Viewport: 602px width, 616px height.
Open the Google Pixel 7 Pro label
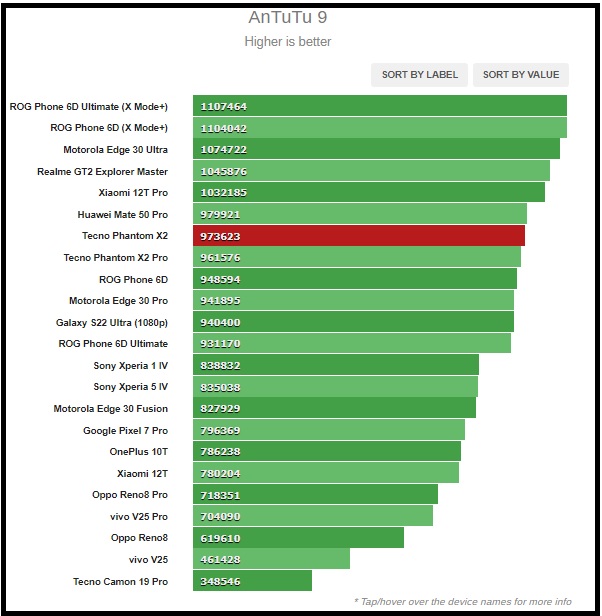tap(125, 430)
